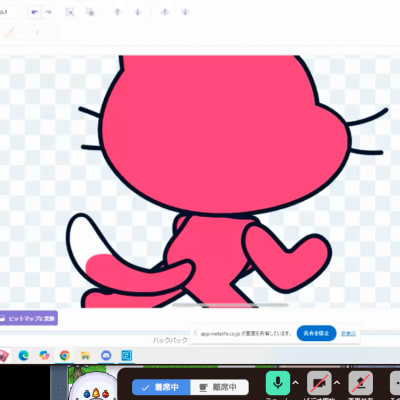Viewport: 400px width, 400px height.
Task: Move the selection backward one layer
Action: [x=138, y=12]
